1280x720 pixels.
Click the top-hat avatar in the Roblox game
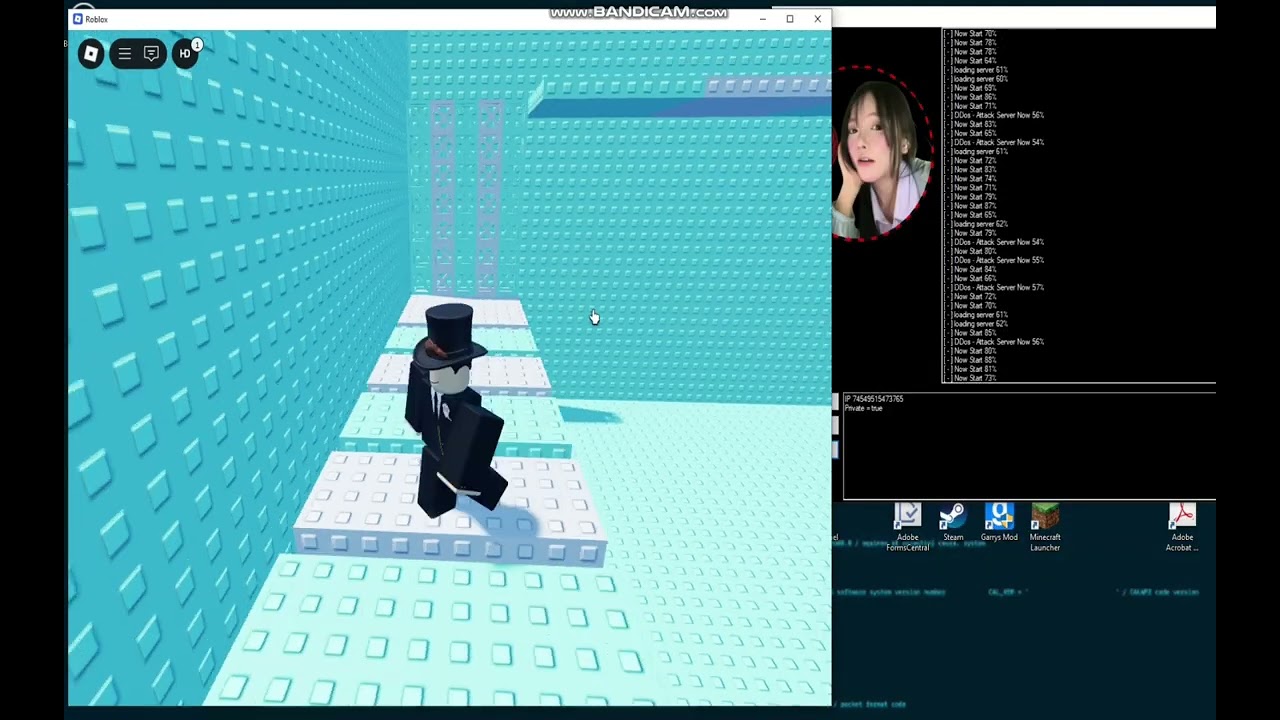tap(455, 410)
